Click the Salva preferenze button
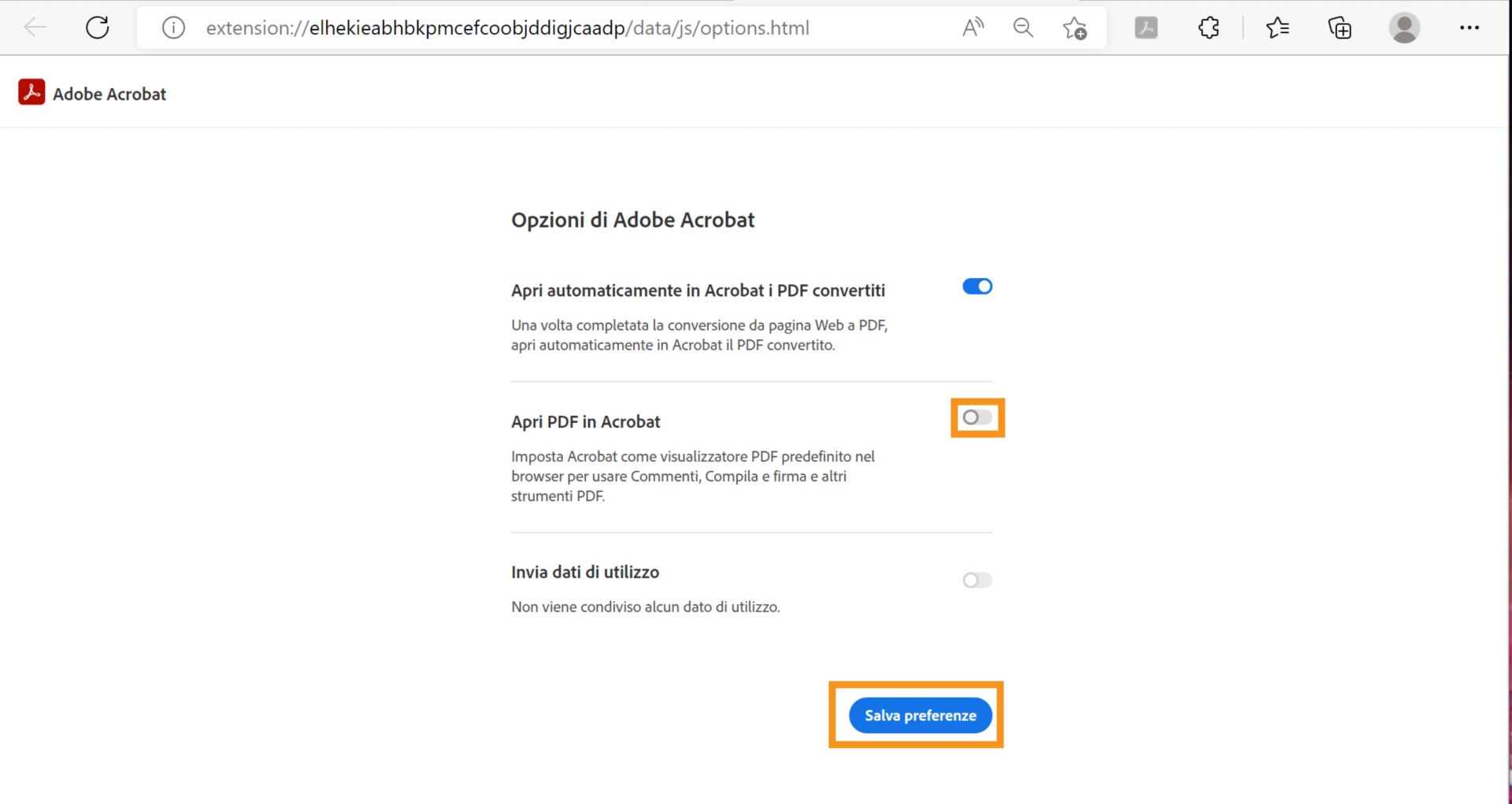The image size is (1512, 804). click(919, 715)
